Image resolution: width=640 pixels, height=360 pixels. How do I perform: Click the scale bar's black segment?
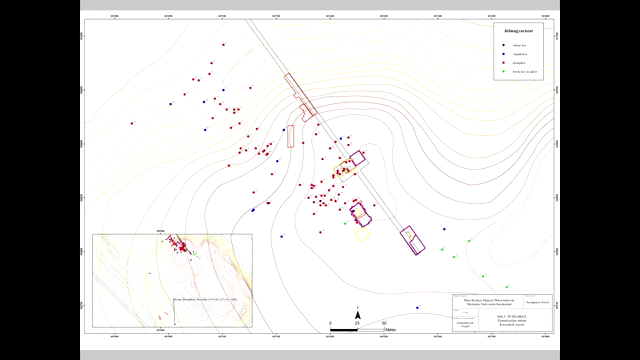344,329
